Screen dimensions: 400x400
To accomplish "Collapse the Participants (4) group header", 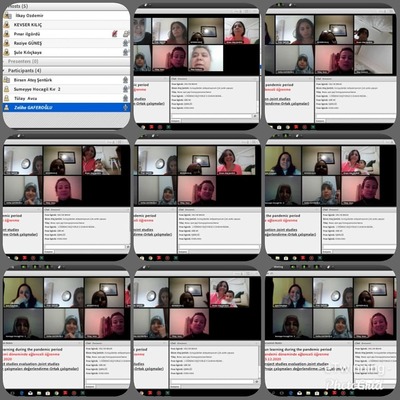I will (66, 71).
